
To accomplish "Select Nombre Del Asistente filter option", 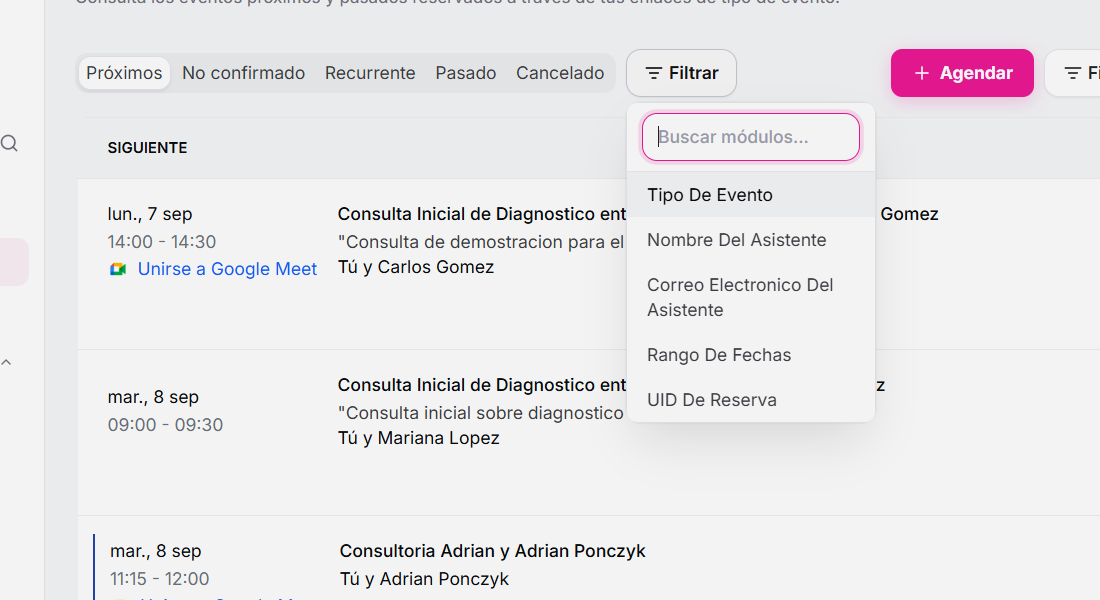I will (751, 240).
